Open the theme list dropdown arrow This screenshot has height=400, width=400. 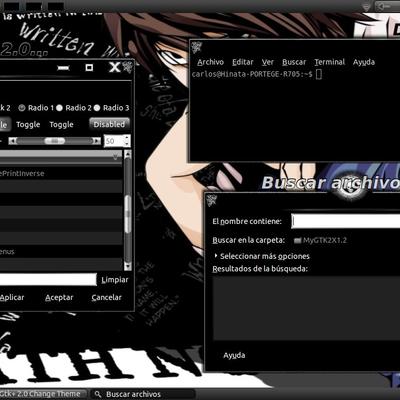(x=116, y=156)
